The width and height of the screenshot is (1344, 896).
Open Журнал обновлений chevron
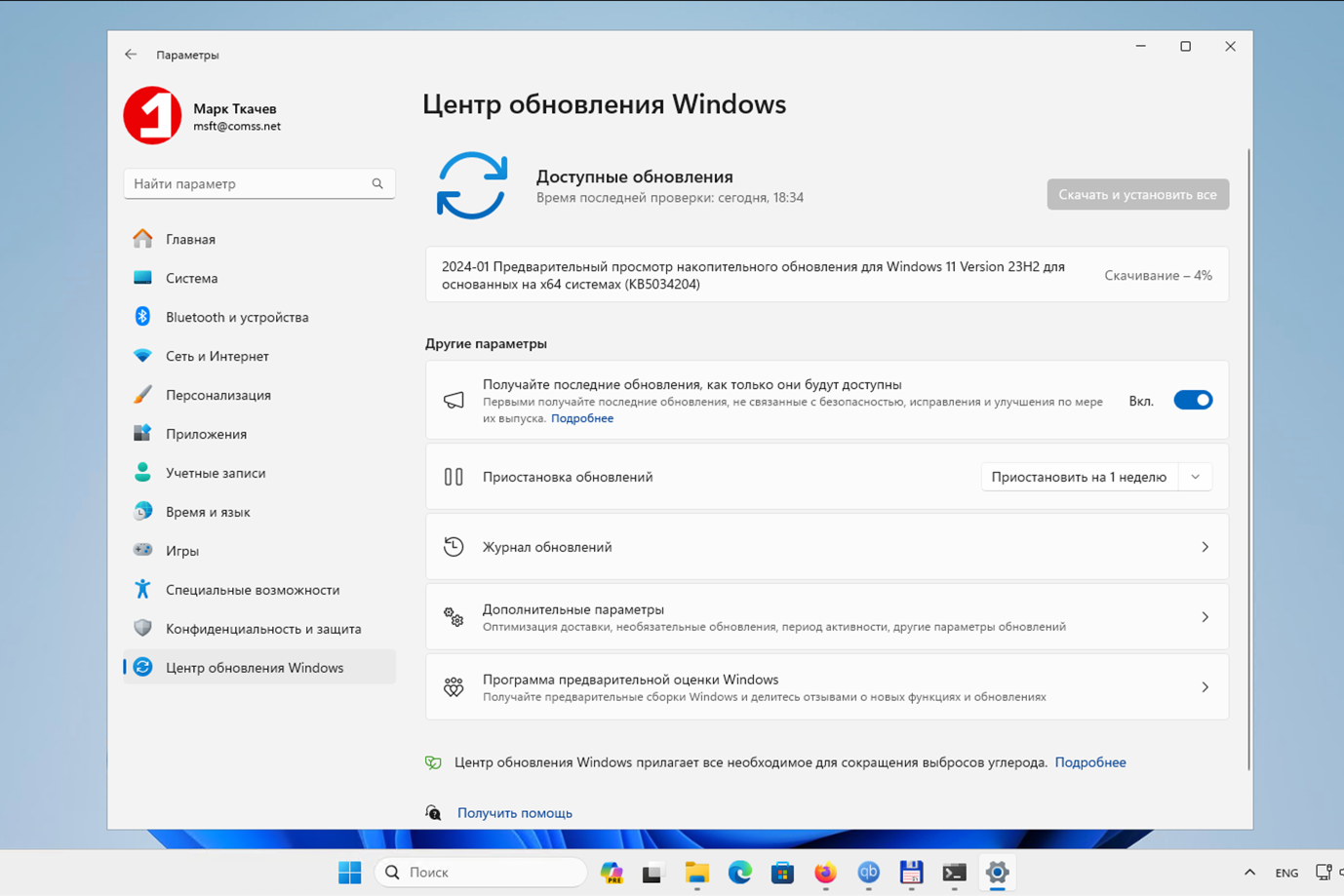tap(1205, 547)
